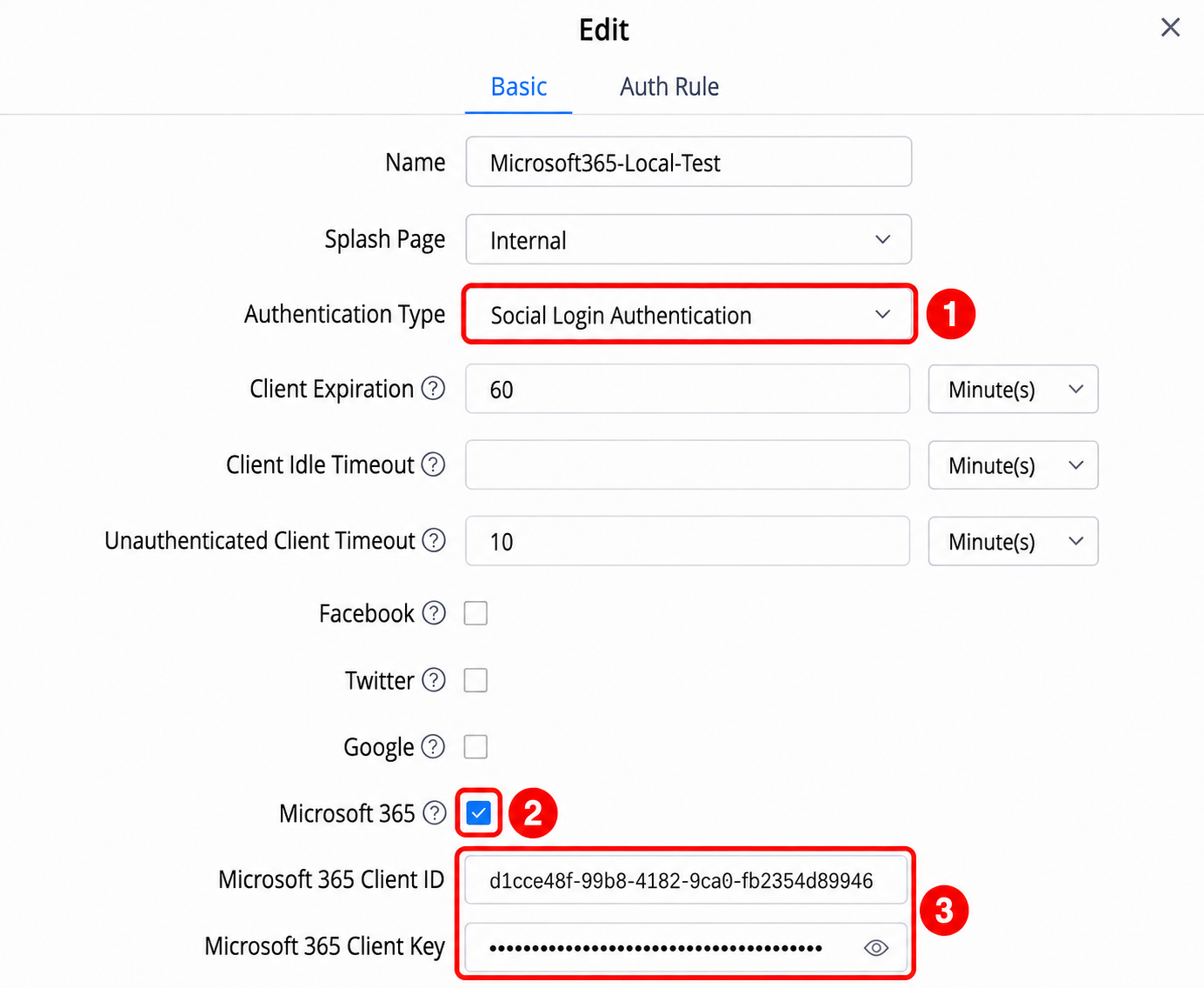Uncheck the Microsoft 365 checkbox
This screenshot has width=1204, height=988.
coord(479,813)
